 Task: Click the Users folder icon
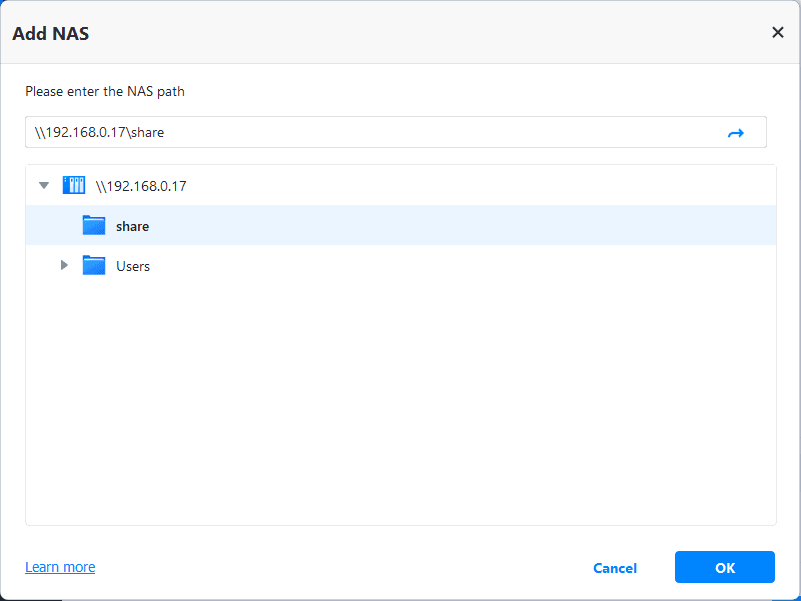click(94, 266)
